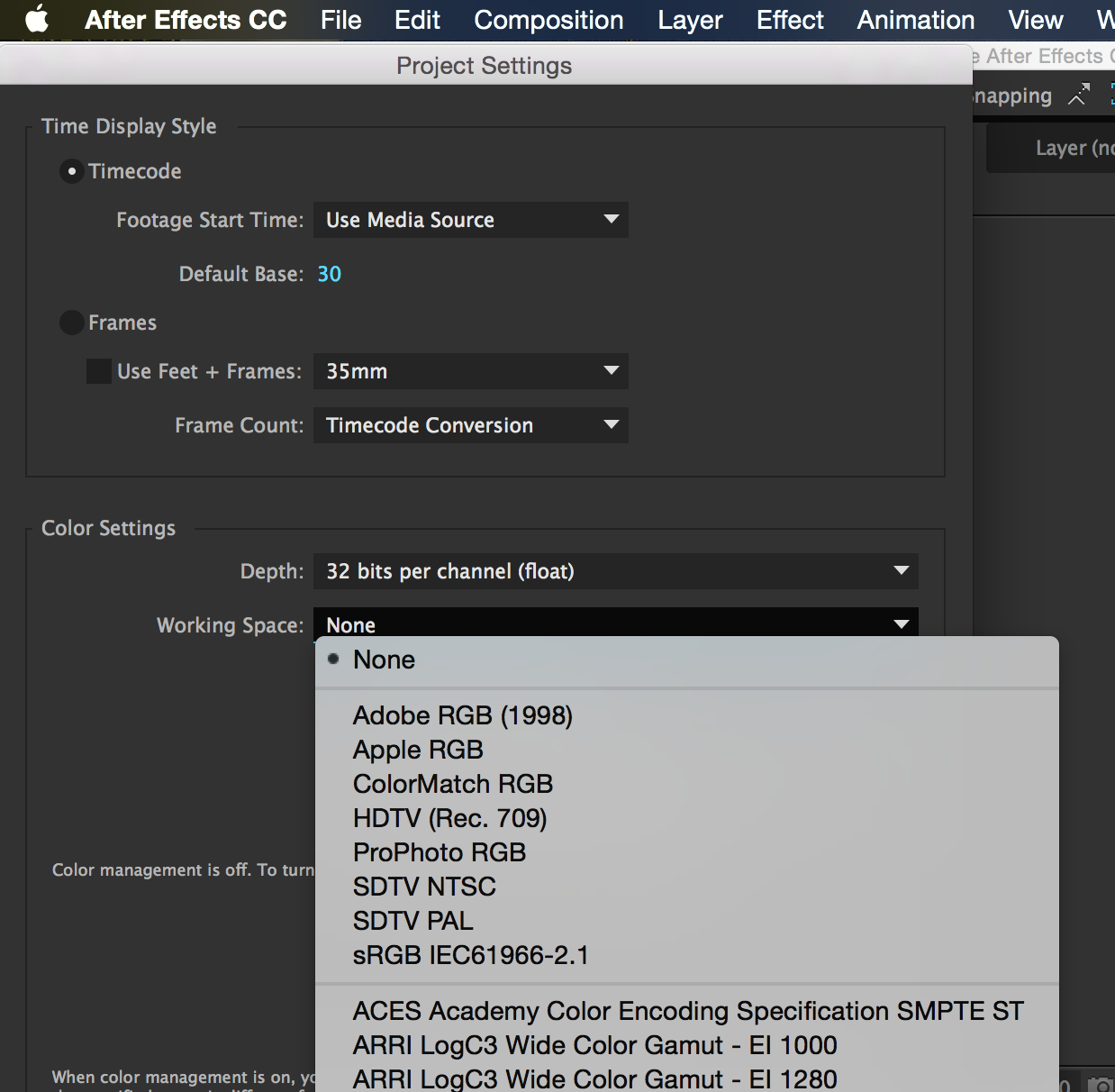The height and width of the screenshot is (1092, 1115).
Task: Open the After Effects CC application menu
Action: tap(186, 20)
